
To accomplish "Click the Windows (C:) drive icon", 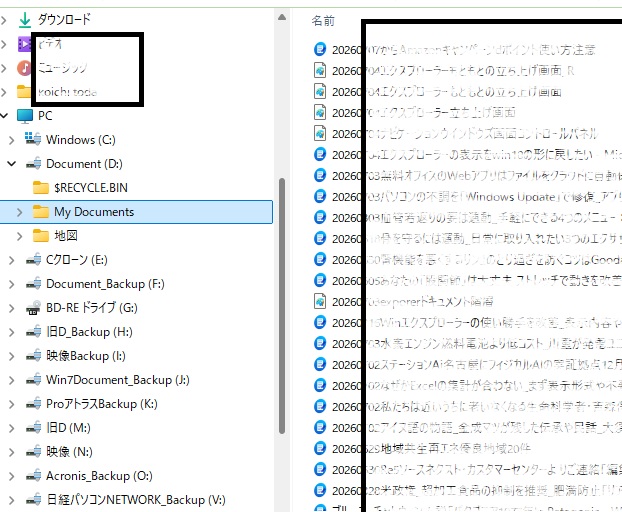I will click(x=33, y=139).
